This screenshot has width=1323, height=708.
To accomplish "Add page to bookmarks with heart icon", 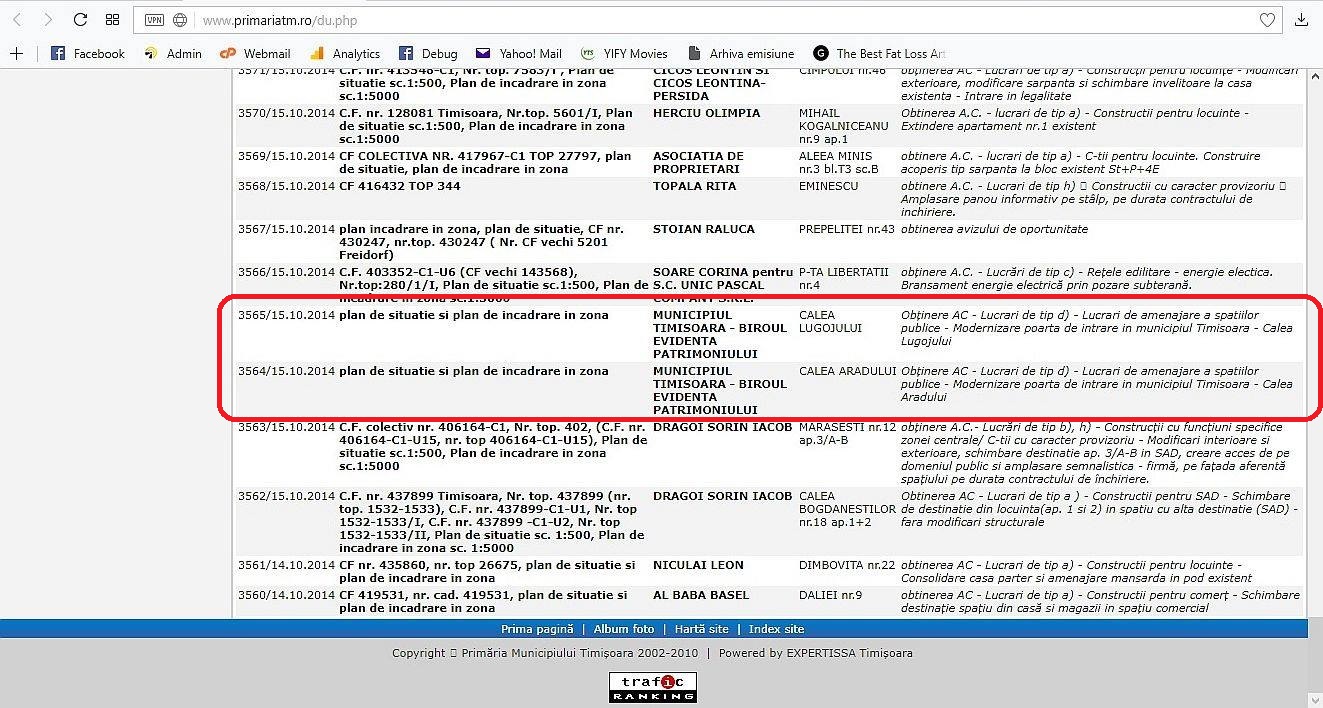I will (x=1267, y=20).
